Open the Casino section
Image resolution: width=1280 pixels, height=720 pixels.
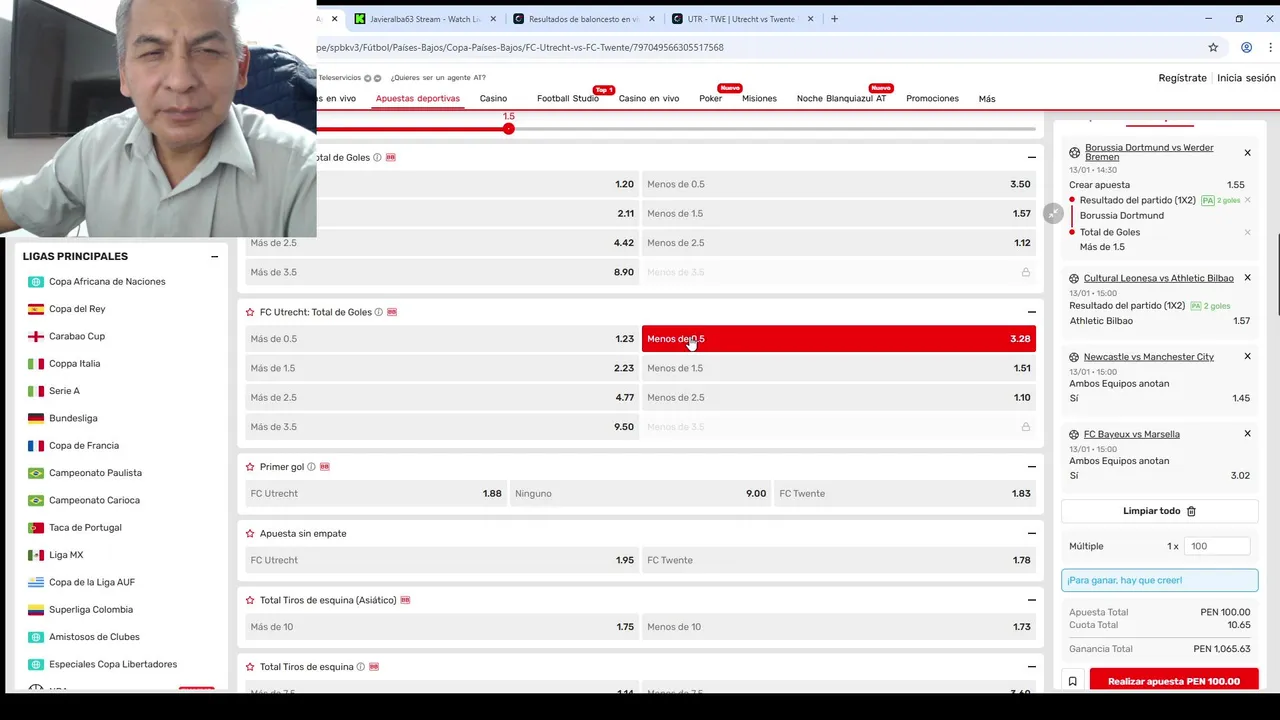[493, 99]
